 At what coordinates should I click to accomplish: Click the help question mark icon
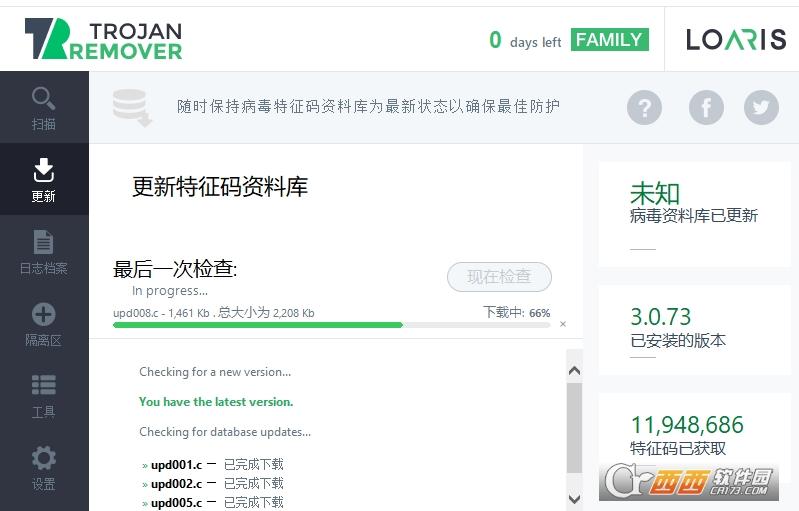644,107
